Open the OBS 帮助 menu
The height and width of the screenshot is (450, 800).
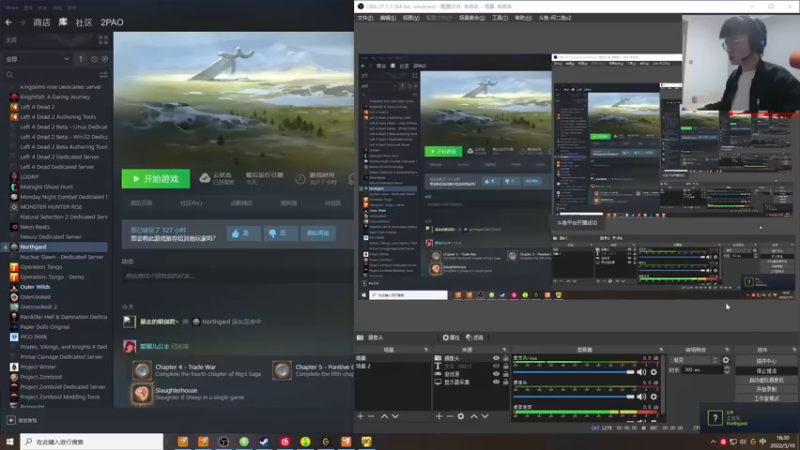523,18
